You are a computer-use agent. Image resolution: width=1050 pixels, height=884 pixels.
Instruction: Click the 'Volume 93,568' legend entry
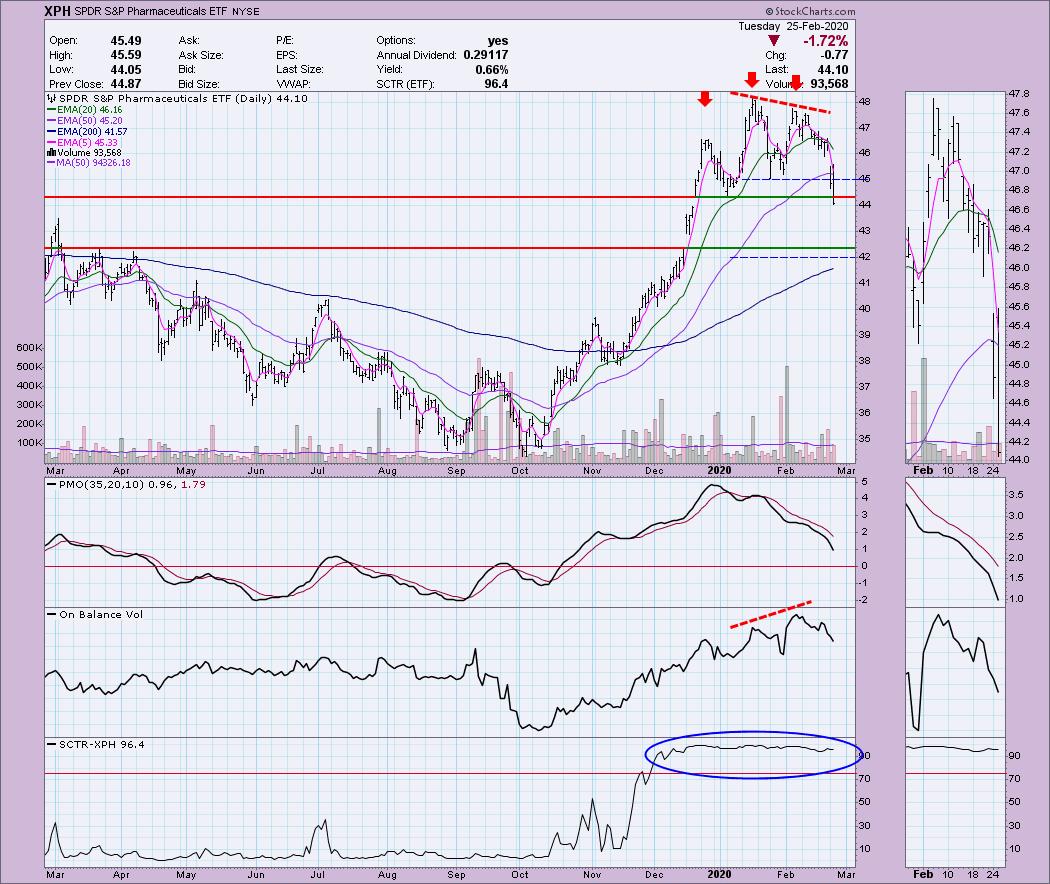[84, 153]
